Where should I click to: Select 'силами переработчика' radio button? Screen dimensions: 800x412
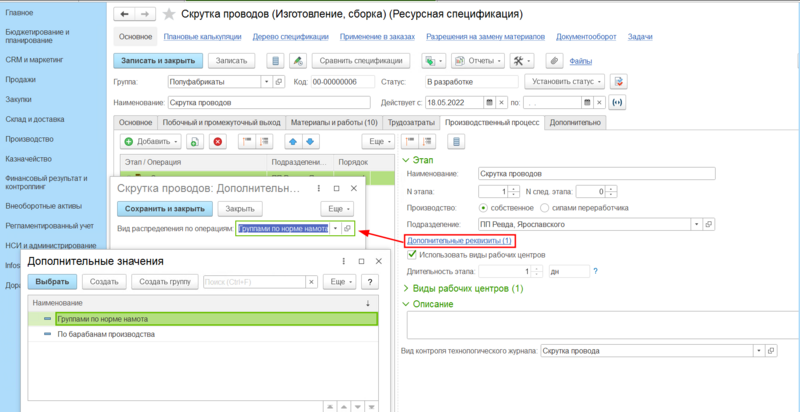[x=544, y=208]
